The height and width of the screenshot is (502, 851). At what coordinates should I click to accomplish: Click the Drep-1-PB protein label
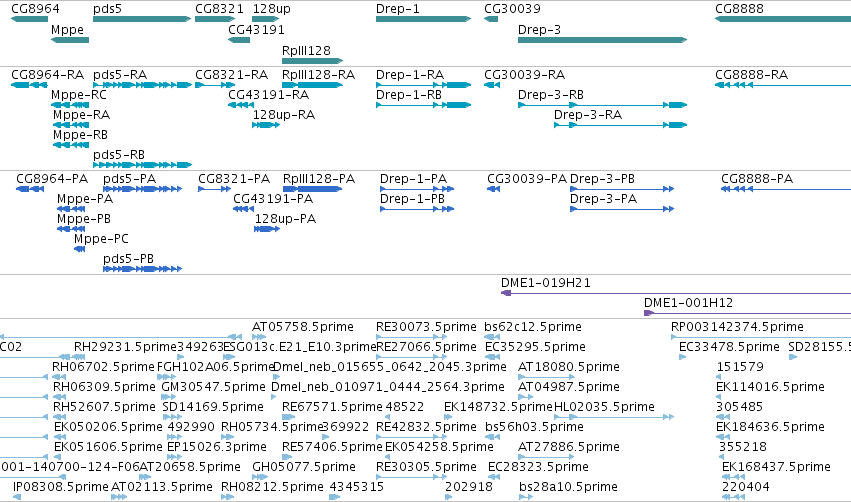(x=412, y=199)
